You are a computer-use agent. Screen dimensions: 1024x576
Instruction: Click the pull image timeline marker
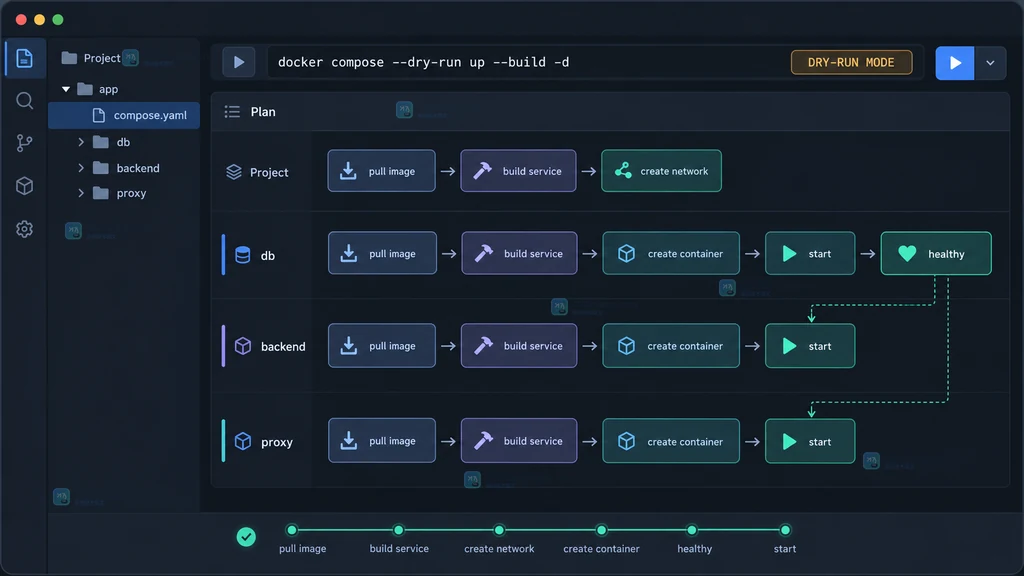click(292, 530)
